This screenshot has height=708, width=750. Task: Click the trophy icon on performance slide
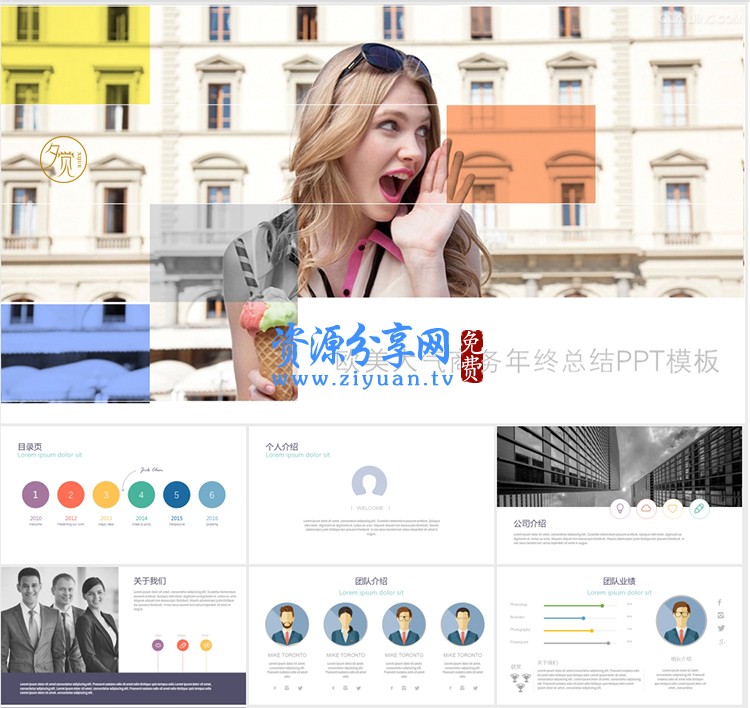tap(520, 679)
